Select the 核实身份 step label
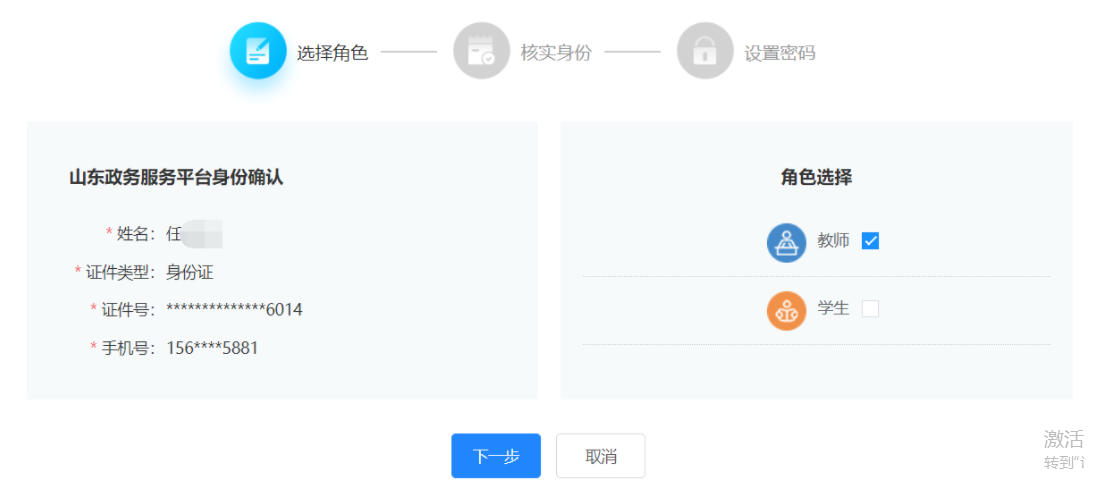This screenshot has width=1094, height=498. click(556, 53)
